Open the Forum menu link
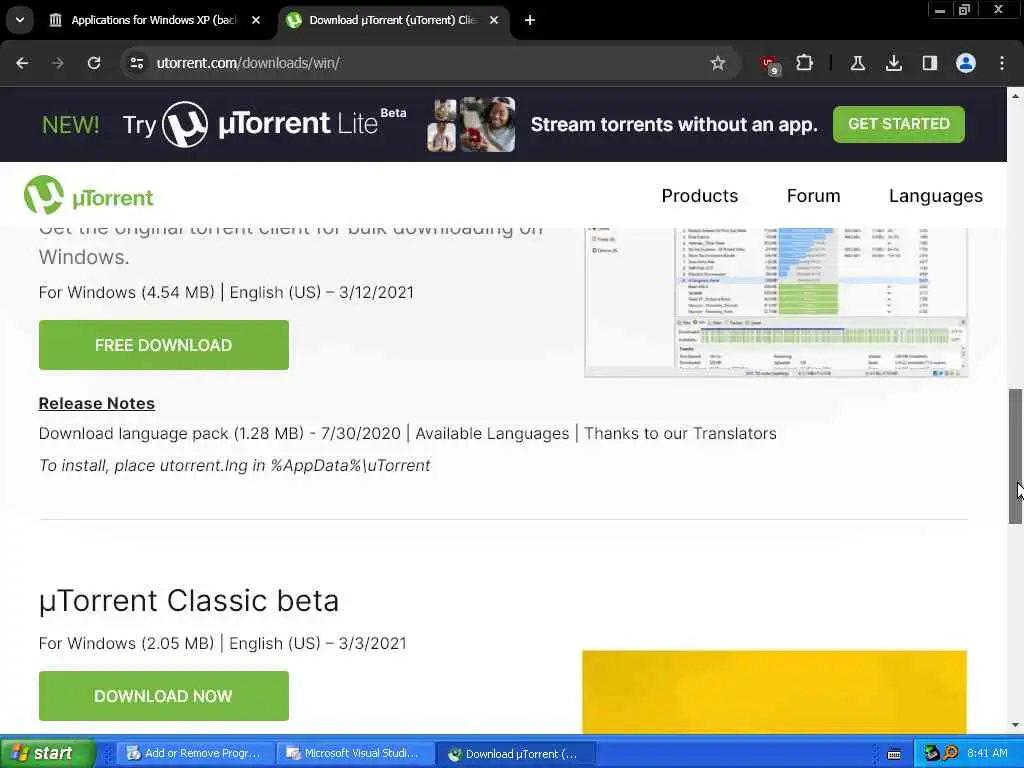1024x768 pixels. [x=813, y=196]
